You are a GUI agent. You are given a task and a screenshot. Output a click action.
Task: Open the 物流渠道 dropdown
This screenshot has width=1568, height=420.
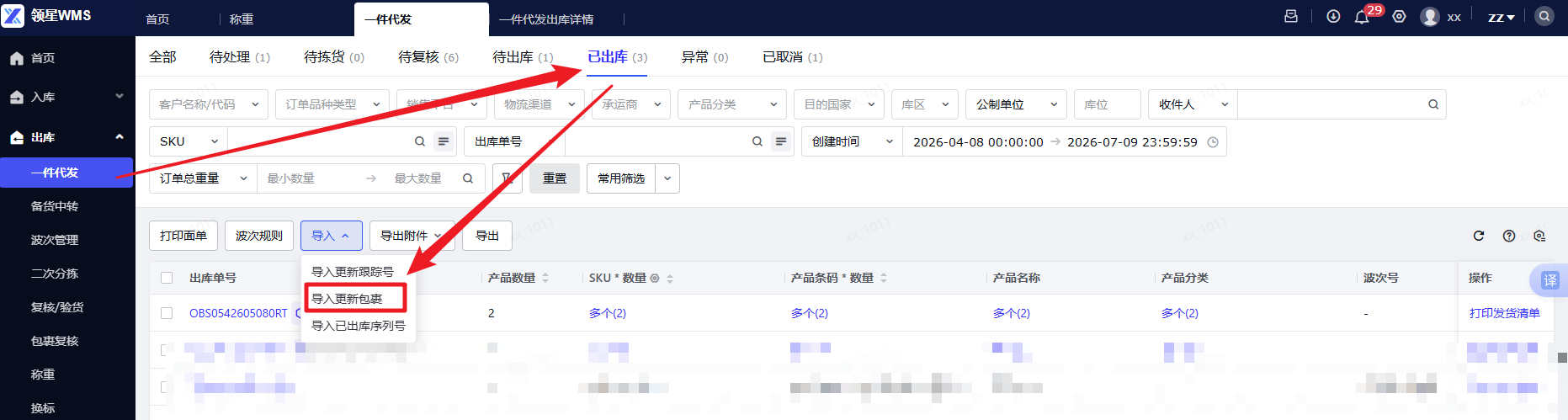coord(539,104)
